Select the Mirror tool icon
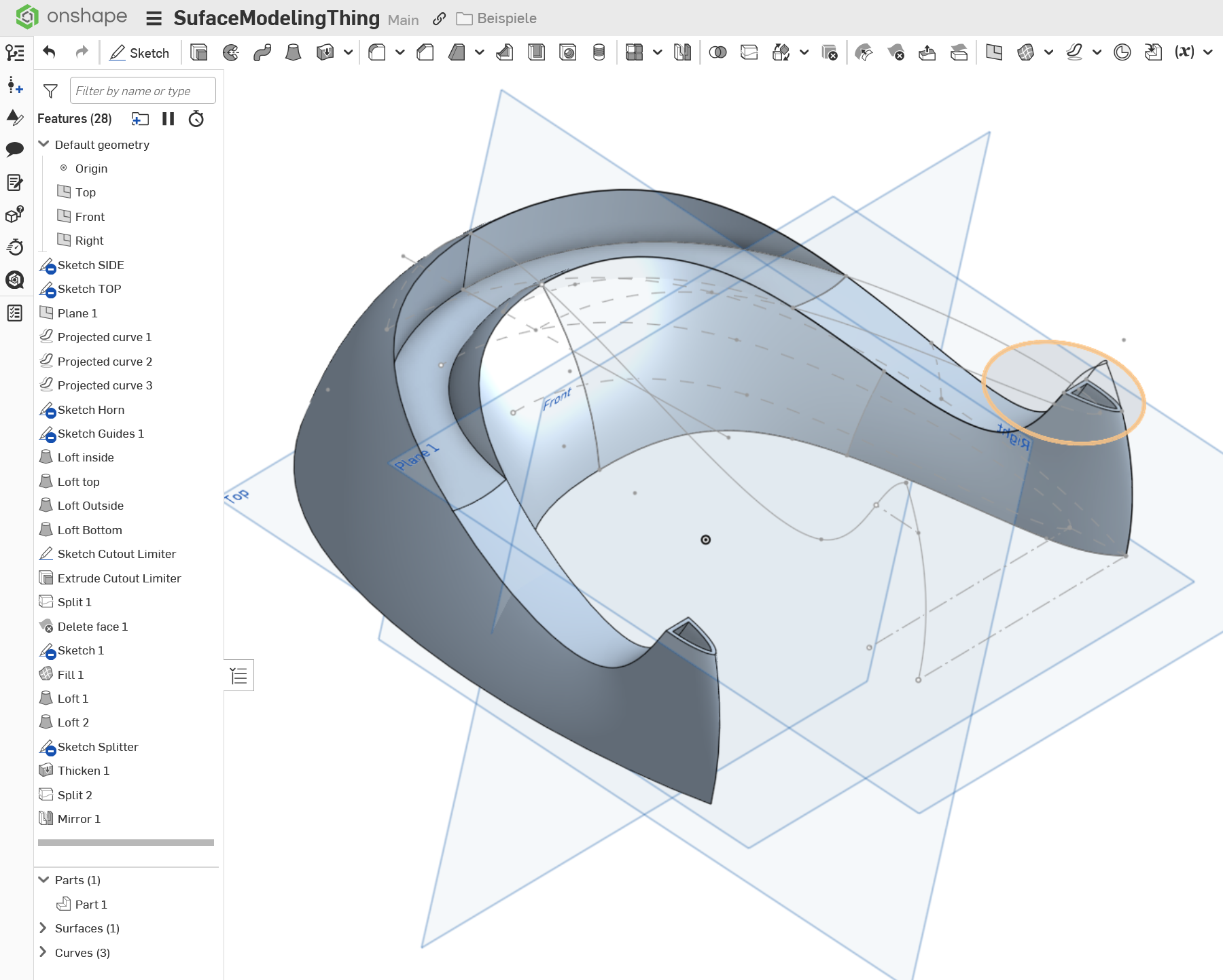The image size is (1223, 980). (x=682, y=52)
